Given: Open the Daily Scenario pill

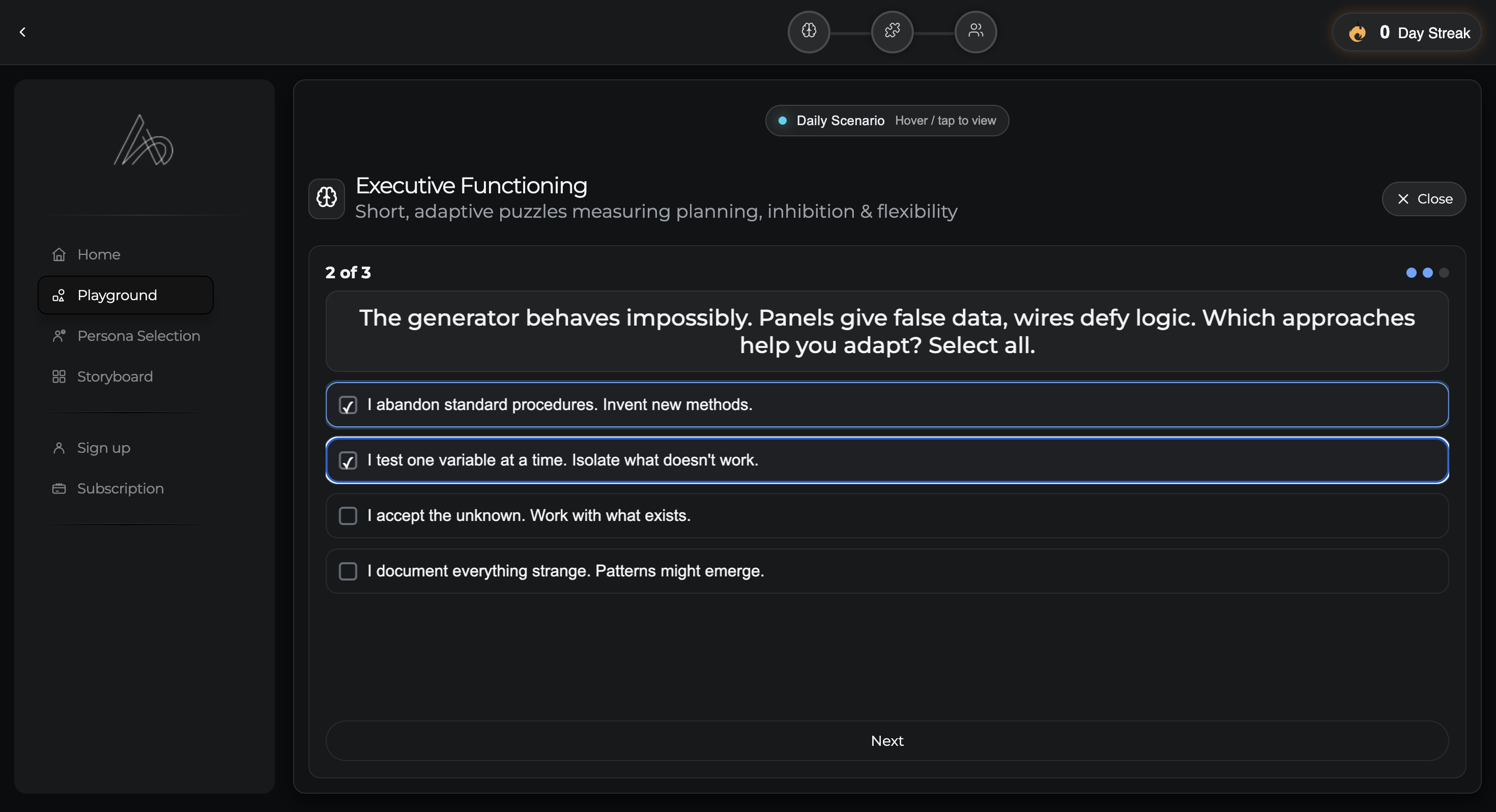Looking at the screenshot, I should tap(887, 120).
